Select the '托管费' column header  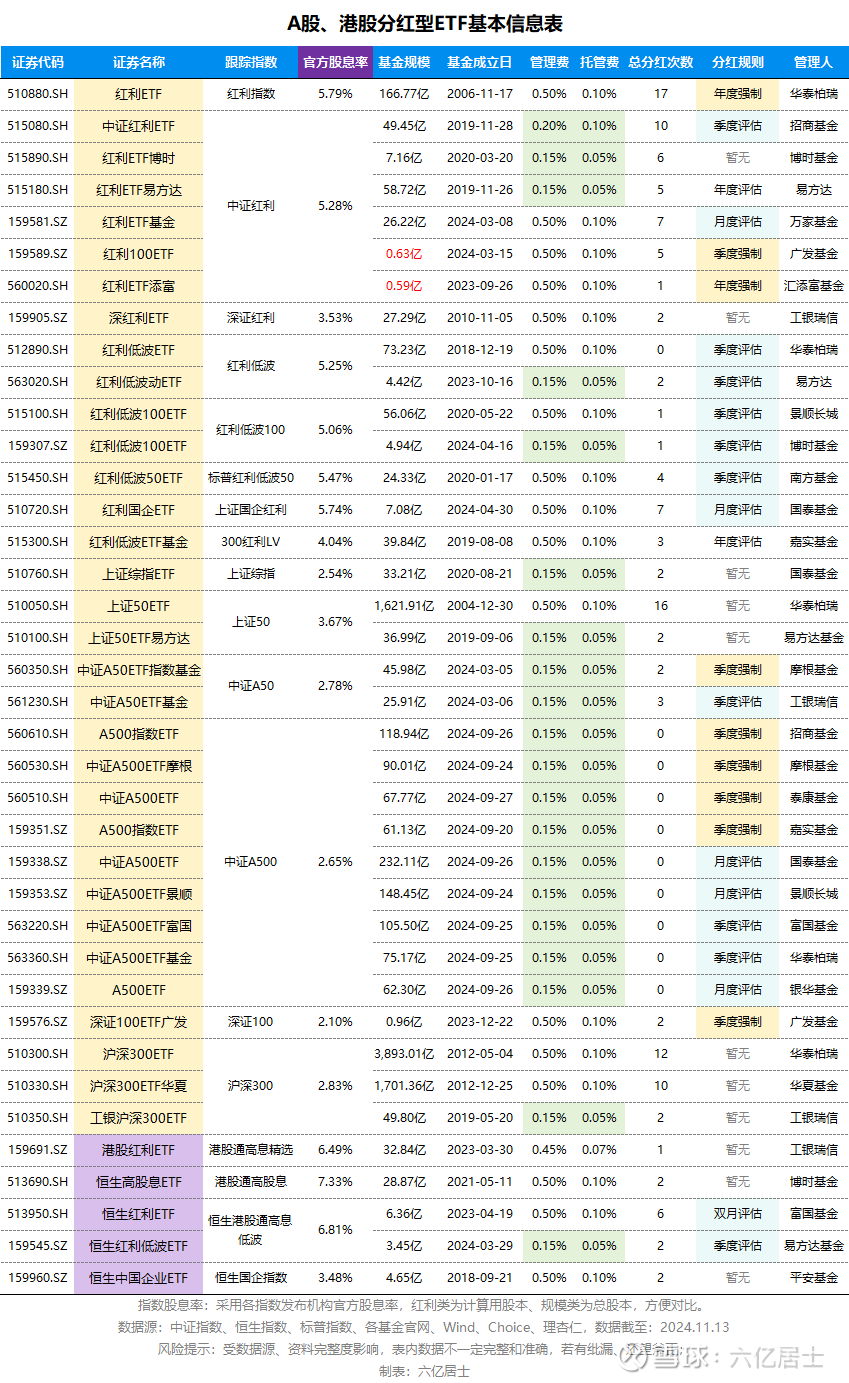[x=599, y=62]
